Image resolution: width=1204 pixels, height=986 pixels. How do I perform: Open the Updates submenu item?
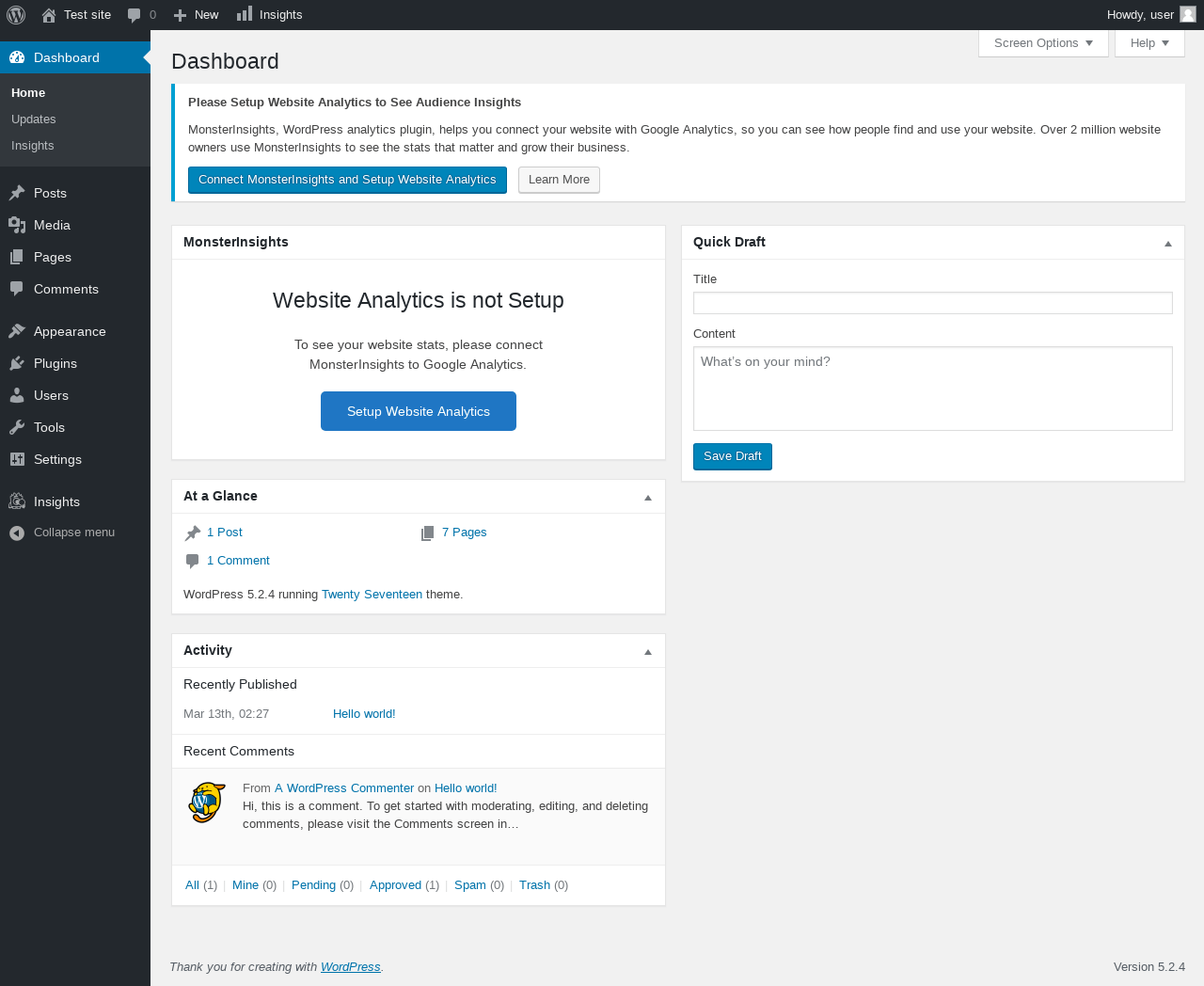tap(34, 119)
